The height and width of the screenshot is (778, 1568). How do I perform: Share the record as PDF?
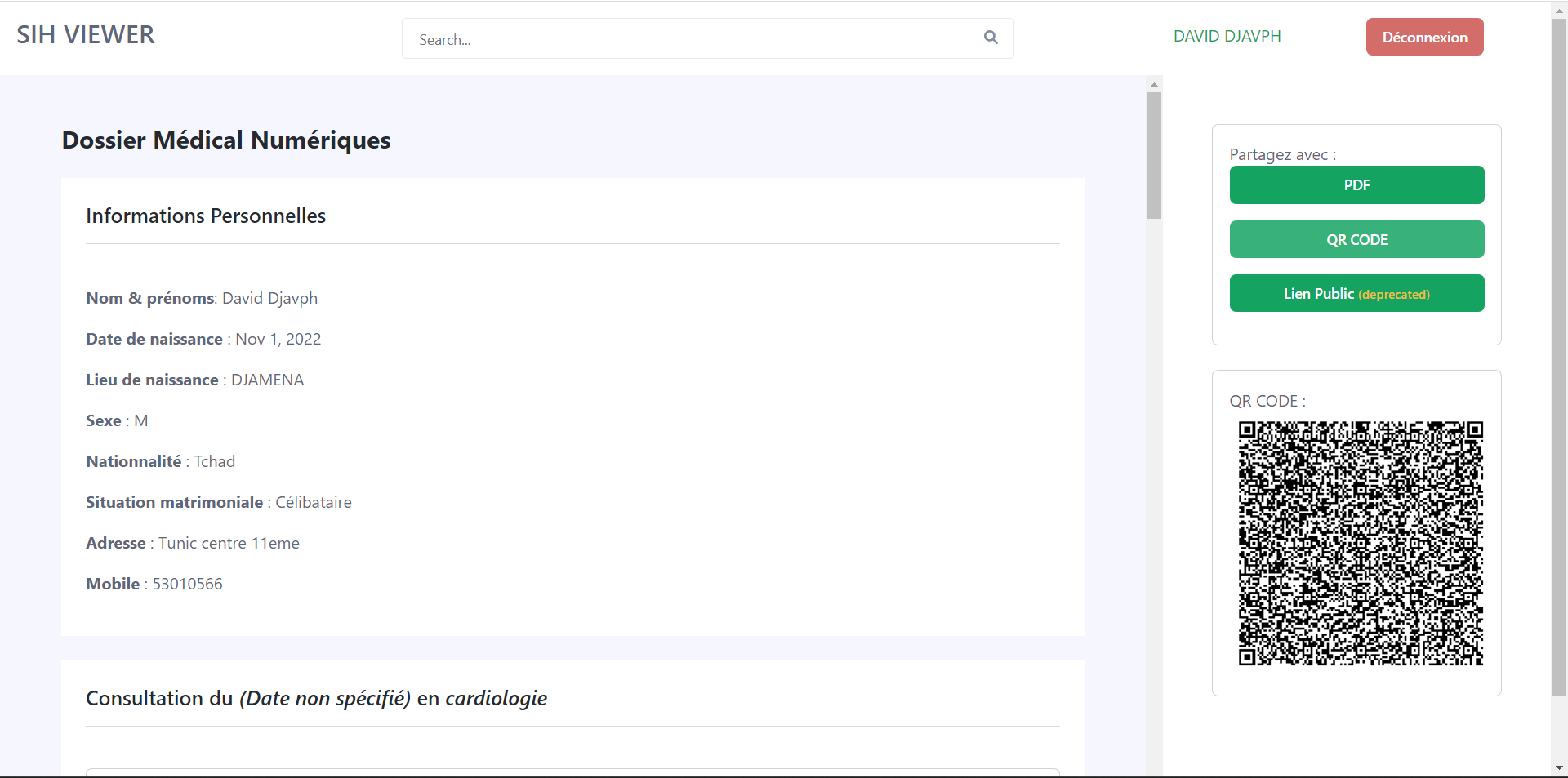point(1356,185)
